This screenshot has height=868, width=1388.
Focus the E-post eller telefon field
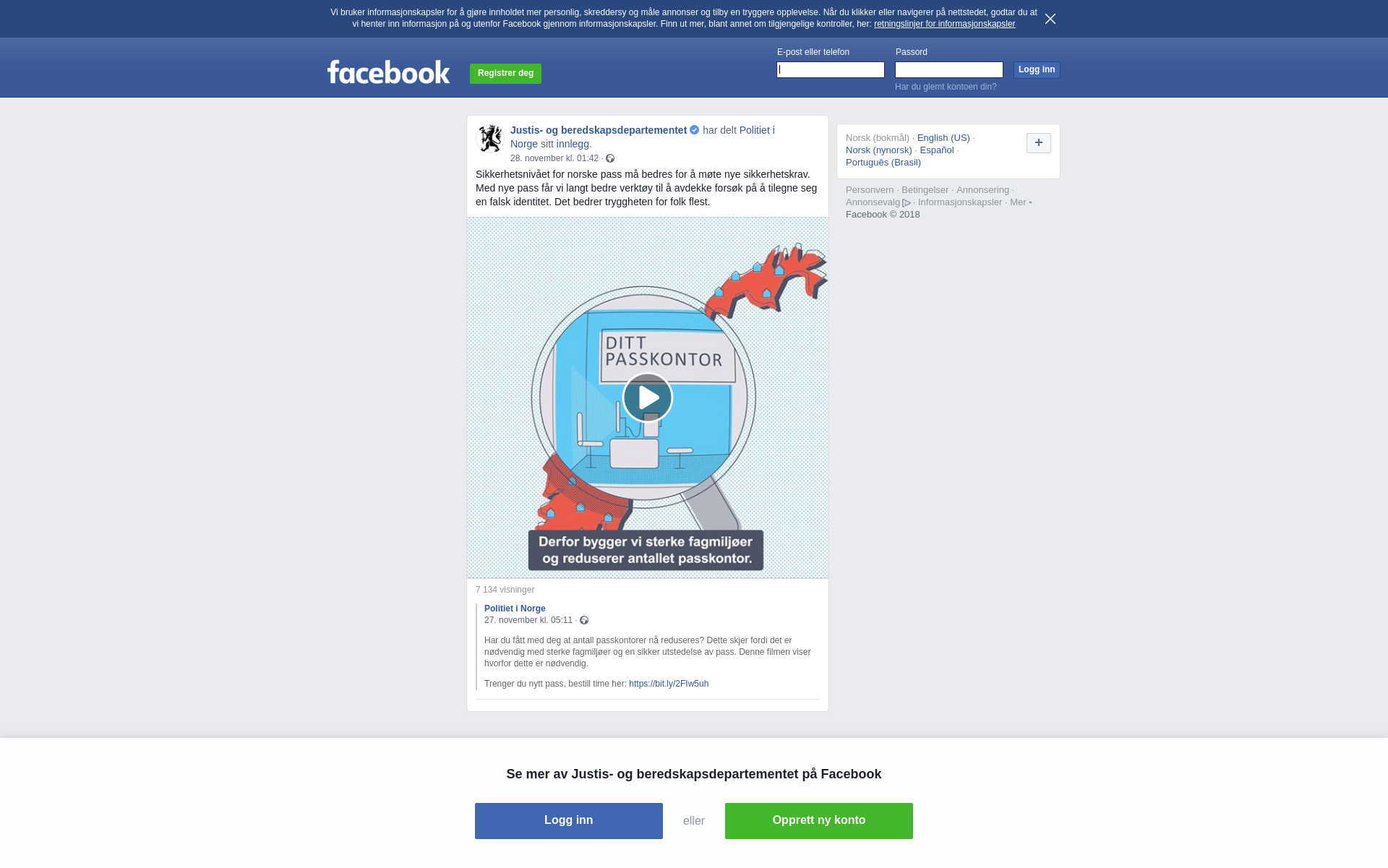831,69
